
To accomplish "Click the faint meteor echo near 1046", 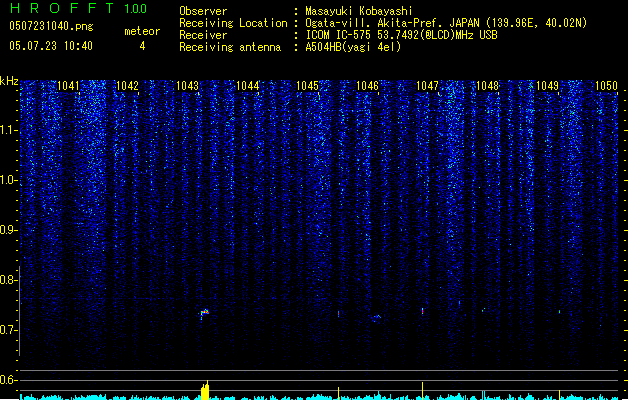I will pos(376,318).
